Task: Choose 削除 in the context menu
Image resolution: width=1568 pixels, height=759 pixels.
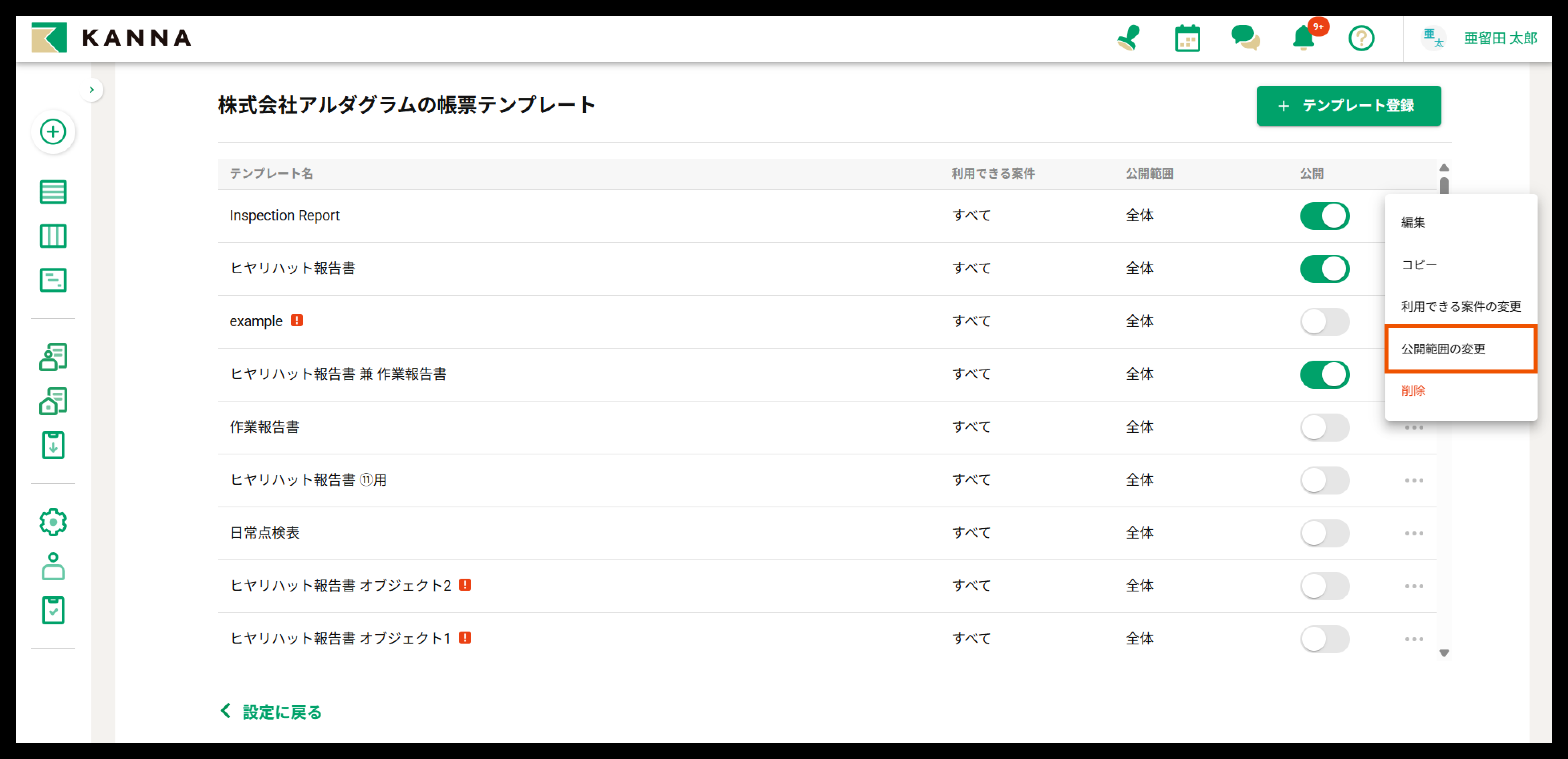Action: (x=1413, y=391)
